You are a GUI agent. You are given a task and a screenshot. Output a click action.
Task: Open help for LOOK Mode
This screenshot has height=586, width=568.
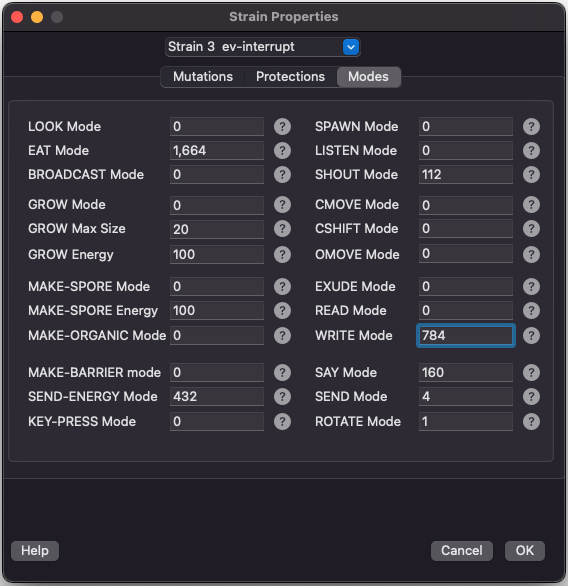(x=282, y=127)
